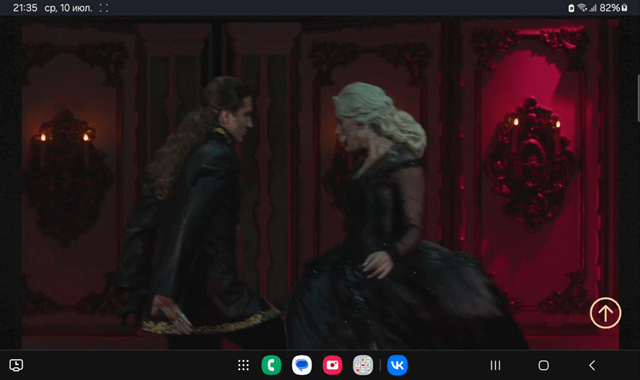Tap the 82% battery indicator
This screenshot has width=640, height=380.
[613, 8]
